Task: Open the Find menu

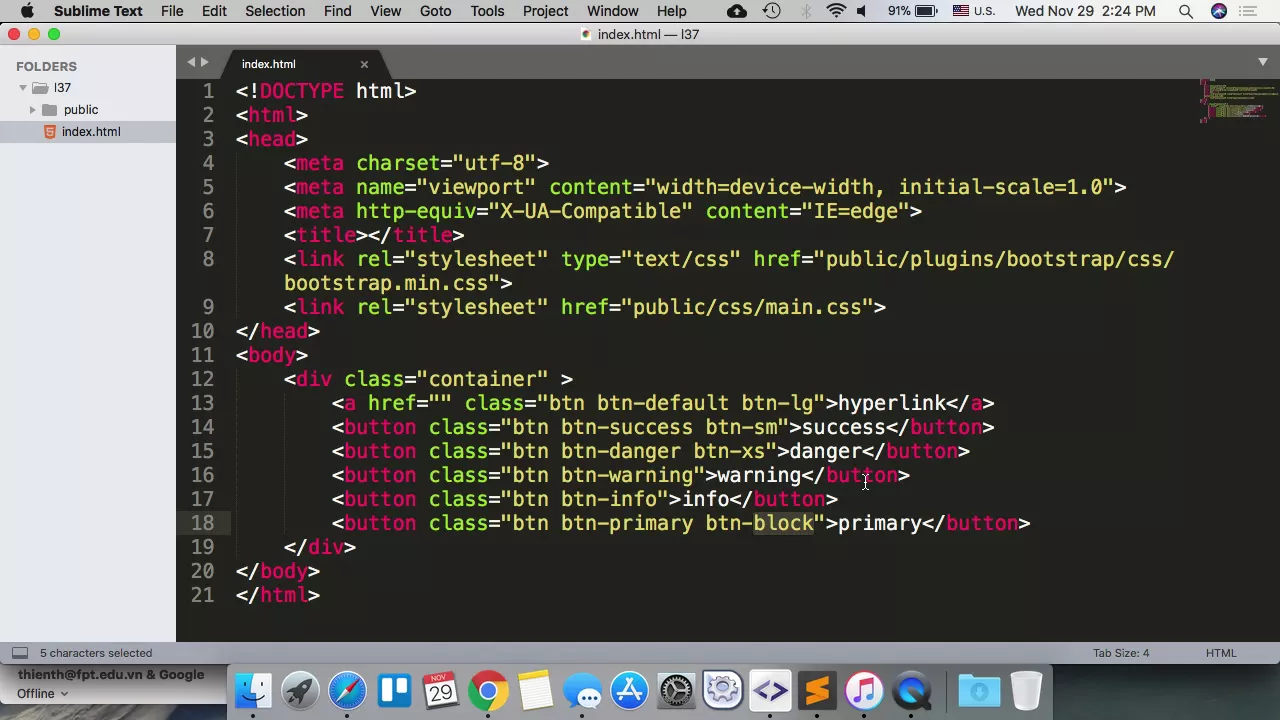Action: [x=337, y=11]
